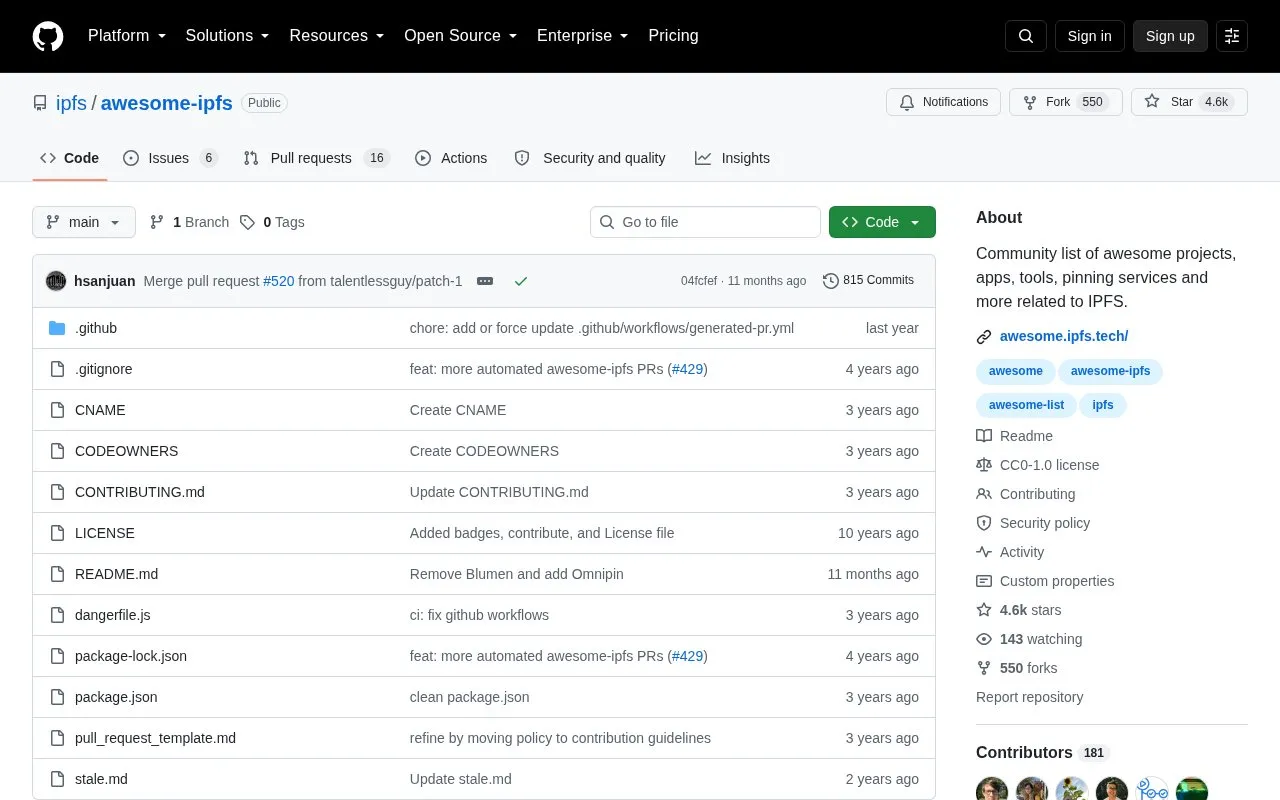Fork the awesome-ipfs repository

(1065, 102)
